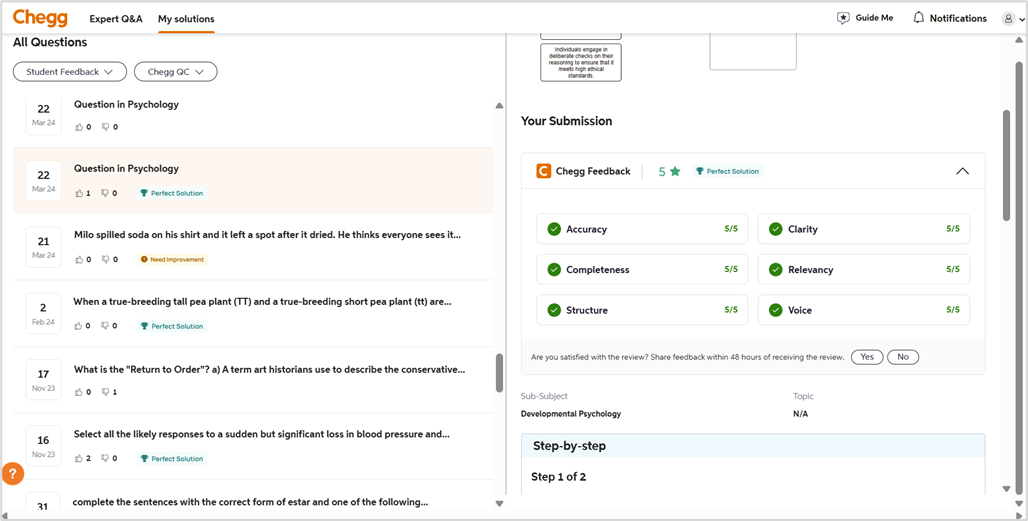Click the Topic N/A value
This screenshot has height=521, width=1028.
[x=801, y=414]
